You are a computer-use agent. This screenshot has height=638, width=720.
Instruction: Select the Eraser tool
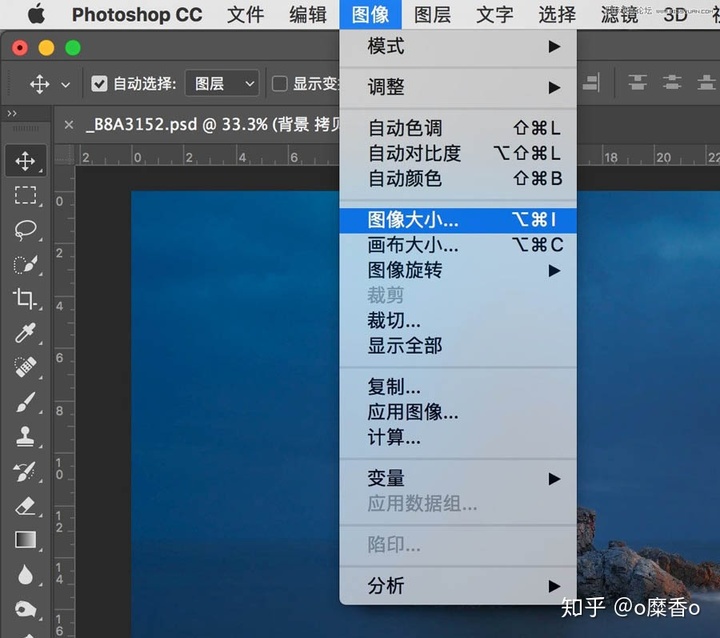(25, 506)
